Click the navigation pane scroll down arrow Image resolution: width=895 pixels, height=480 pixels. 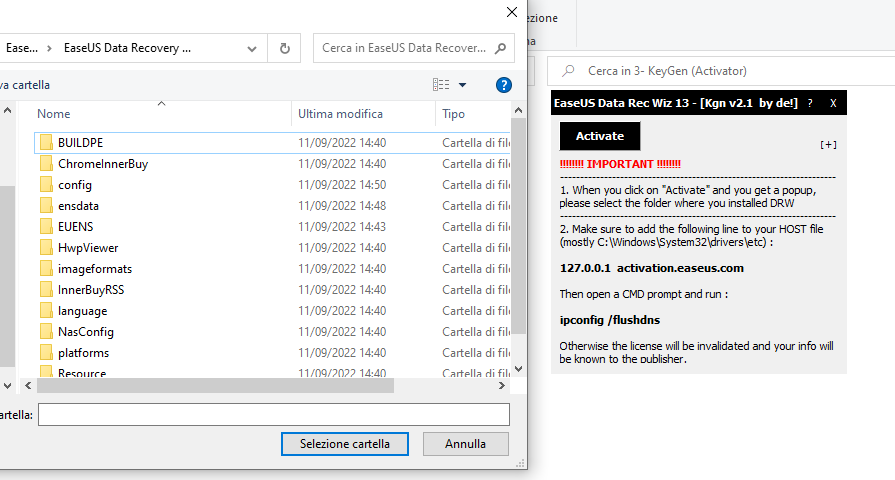[7, 386]
